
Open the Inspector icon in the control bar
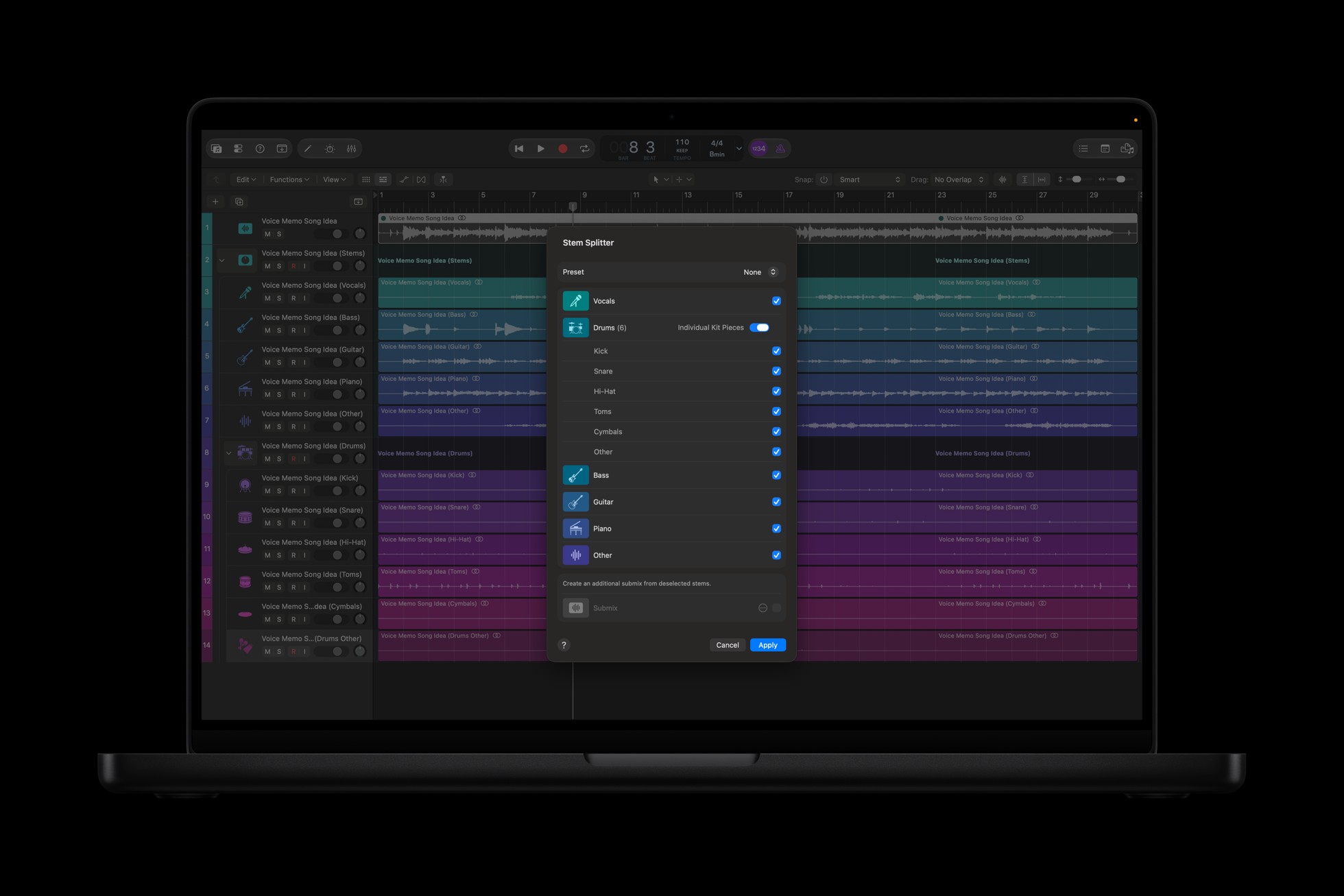click(x=238, y=149)
